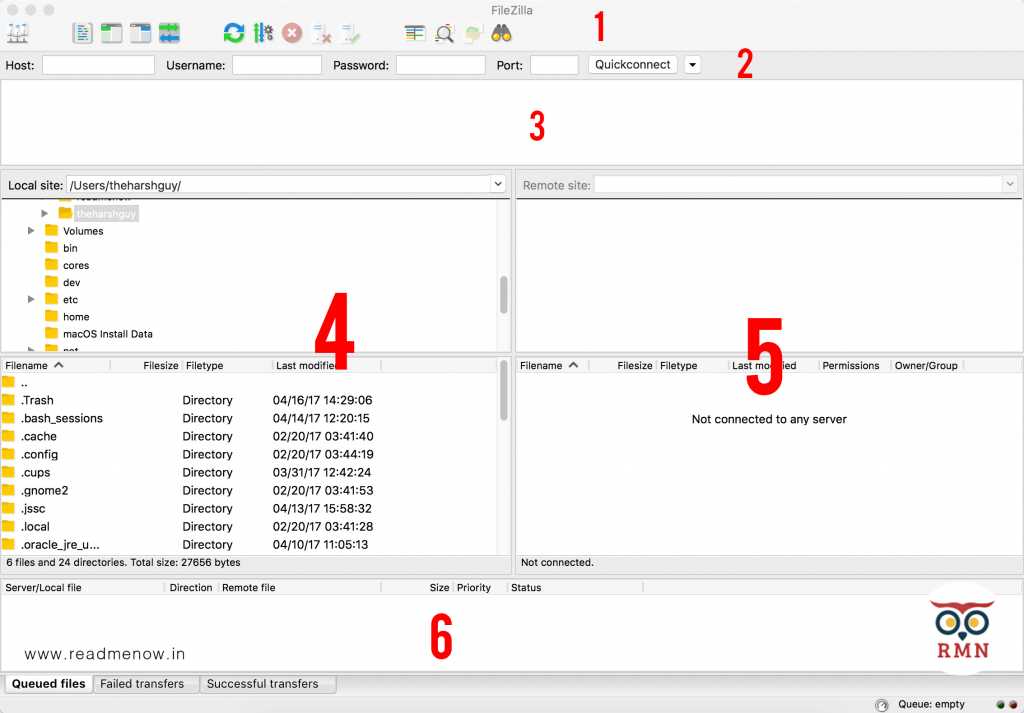
Task: Toggle the local directory tree display
Action: [x=111, y=32]
